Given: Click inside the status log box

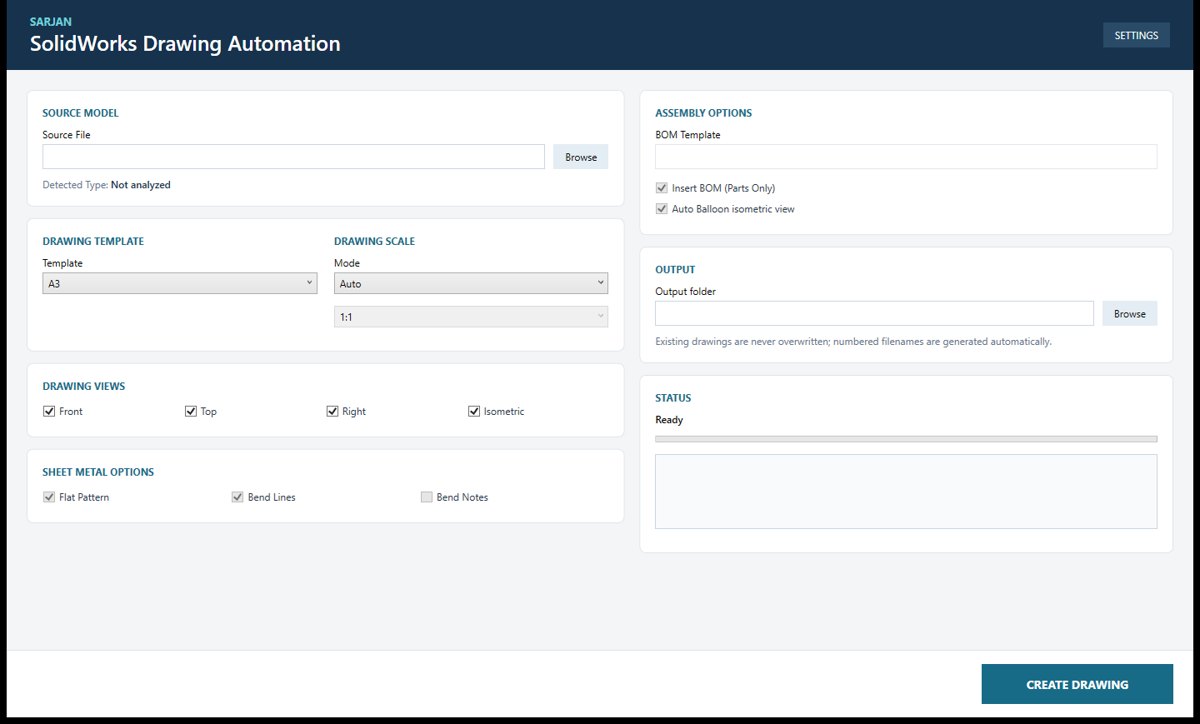Looking at the screenshot, I should 906,491.
